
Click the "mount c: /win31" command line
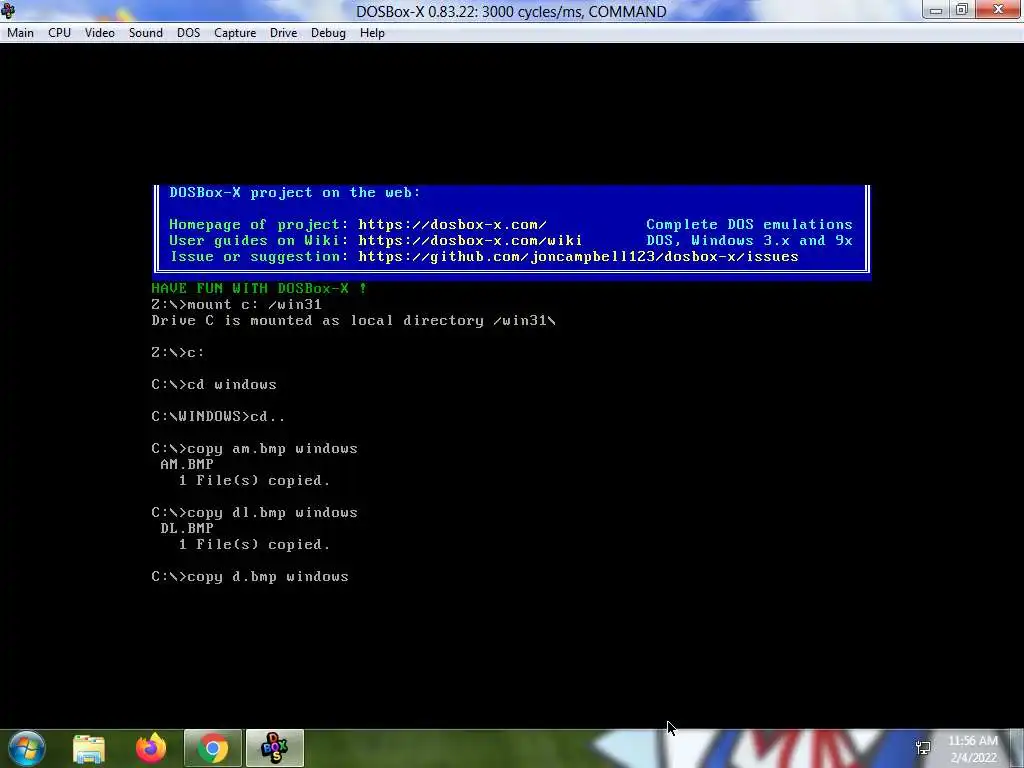tap(236, 304)
